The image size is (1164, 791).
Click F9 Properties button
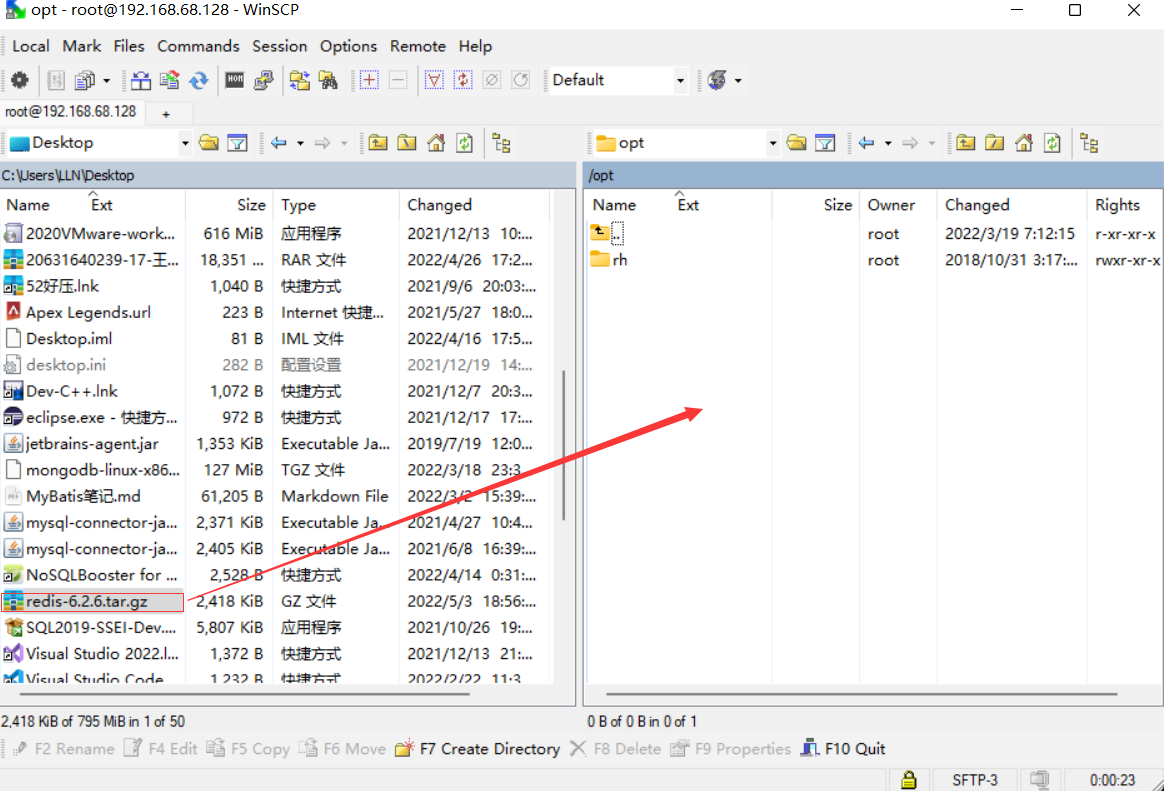point(730,749)
